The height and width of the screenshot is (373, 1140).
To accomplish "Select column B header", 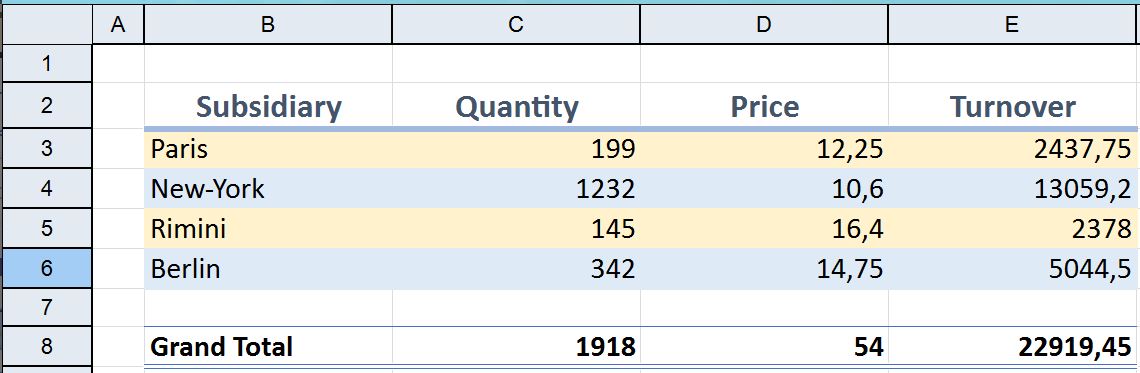I will (268, 25).
